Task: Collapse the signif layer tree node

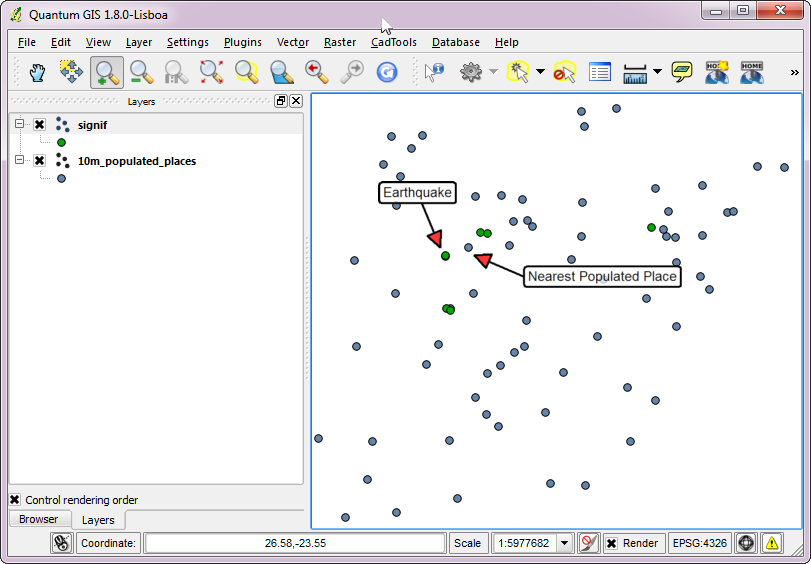Action: pyautogui.click(x=19, y=124)
